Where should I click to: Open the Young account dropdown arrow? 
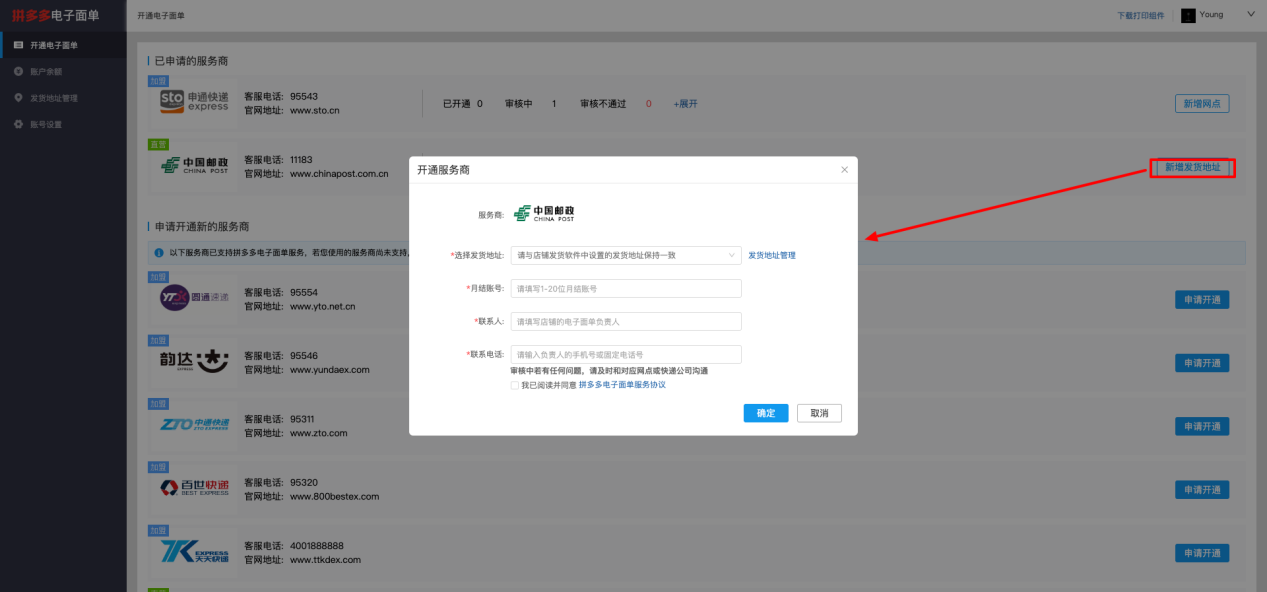point(1250,14)
